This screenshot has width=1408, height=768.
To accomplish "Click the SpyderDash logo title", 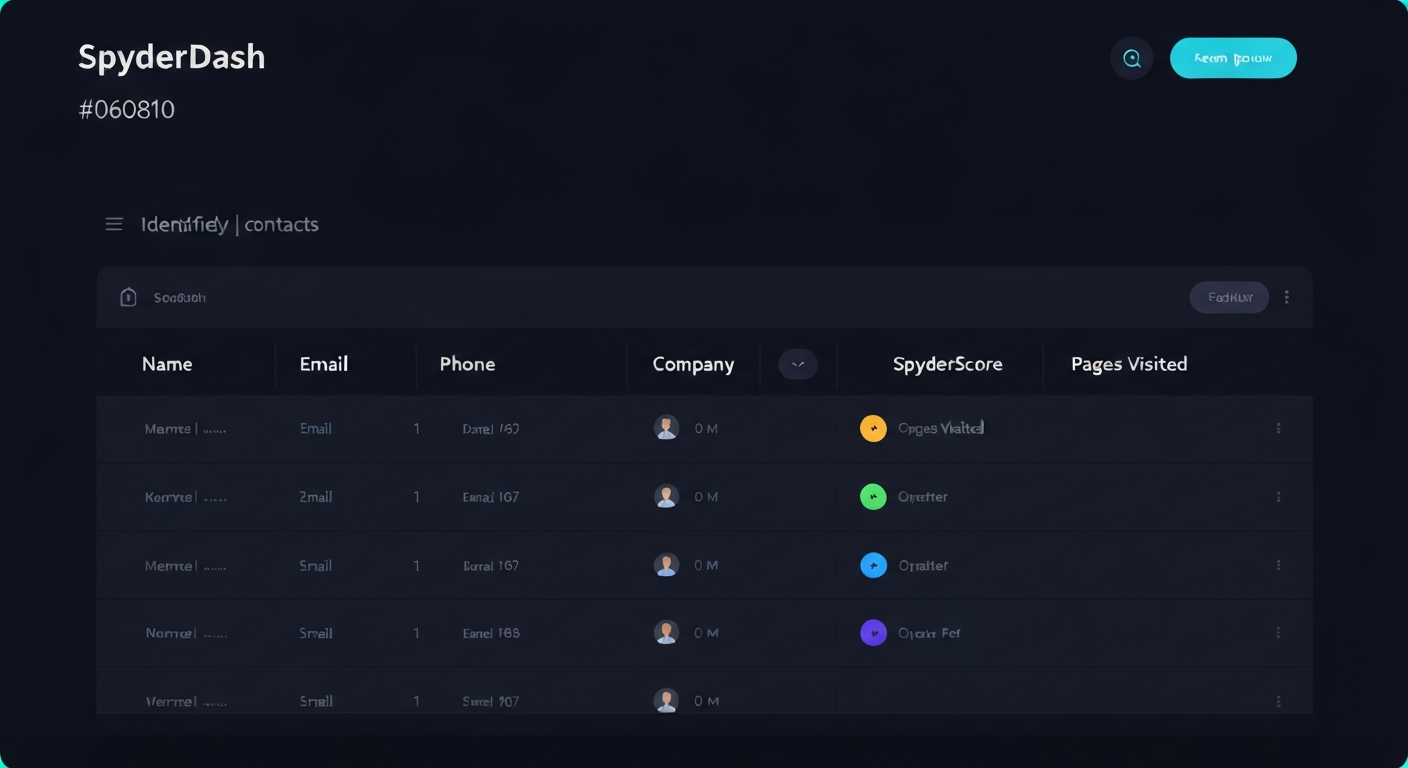I will 172,58.
